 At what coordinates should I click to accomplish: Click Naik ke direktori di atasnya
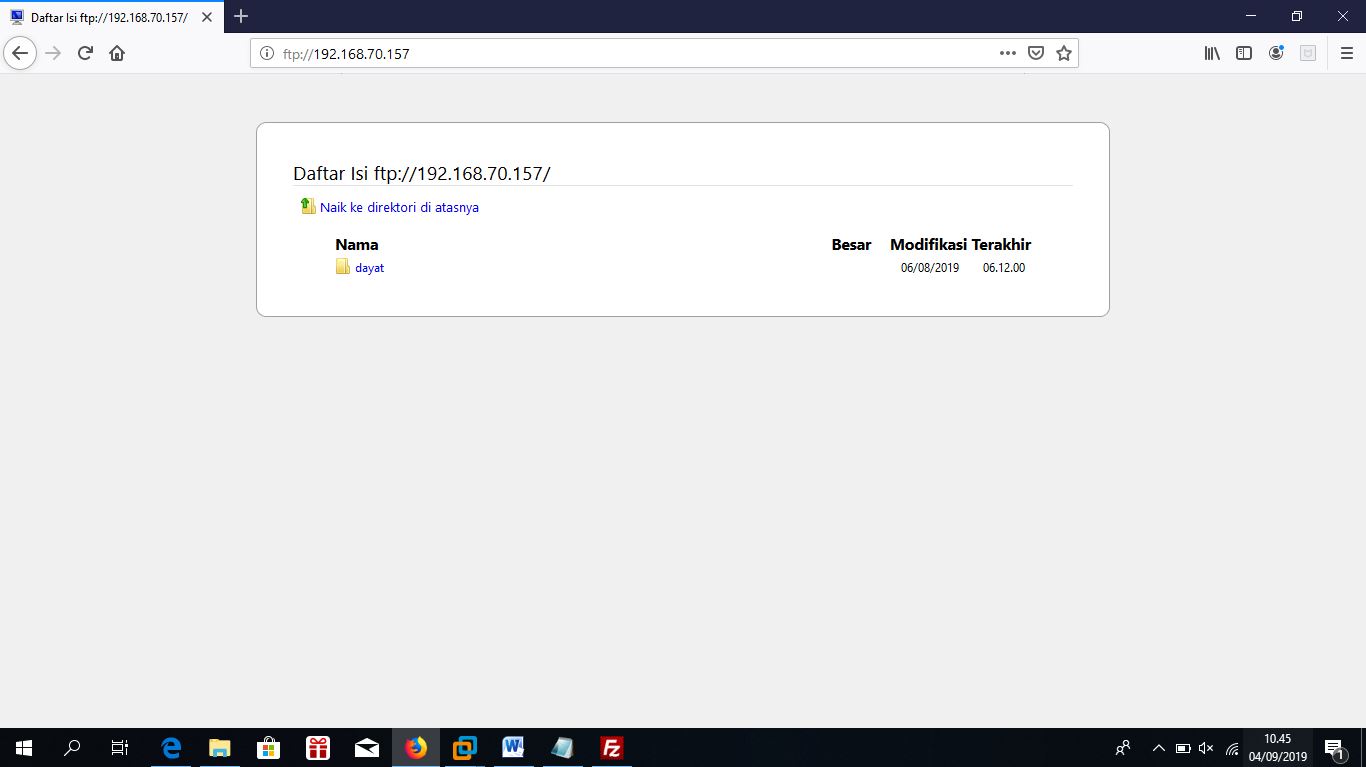398,206
